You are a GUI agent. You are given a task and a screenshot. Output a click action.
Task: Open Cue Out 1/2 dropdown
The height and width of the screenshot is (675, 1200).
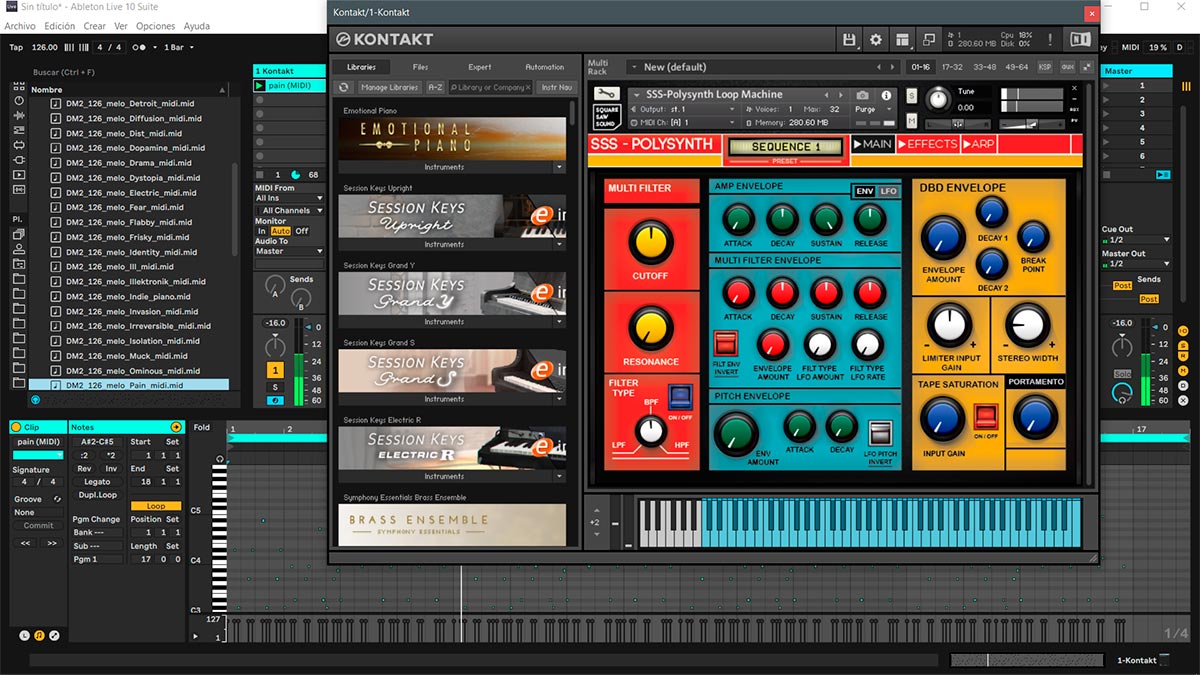pyautogui.click(x=1136, y=240)
